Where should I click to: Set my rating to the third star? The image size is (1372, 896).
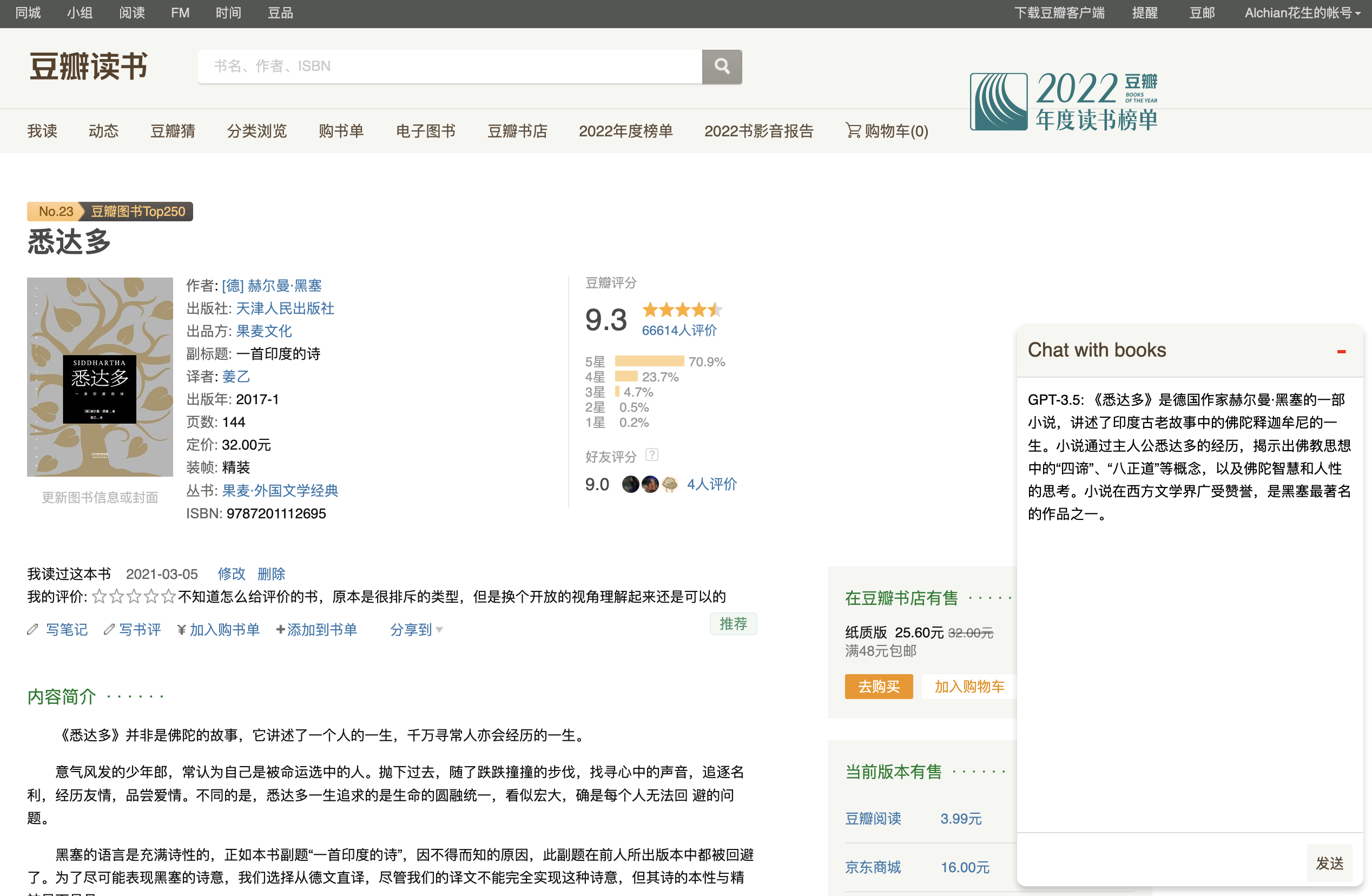pos(134,596)
